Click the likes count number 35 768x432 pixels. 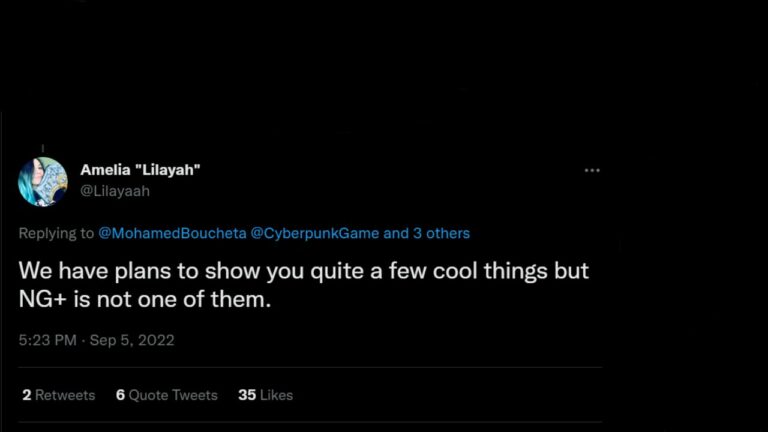[247, 395]
